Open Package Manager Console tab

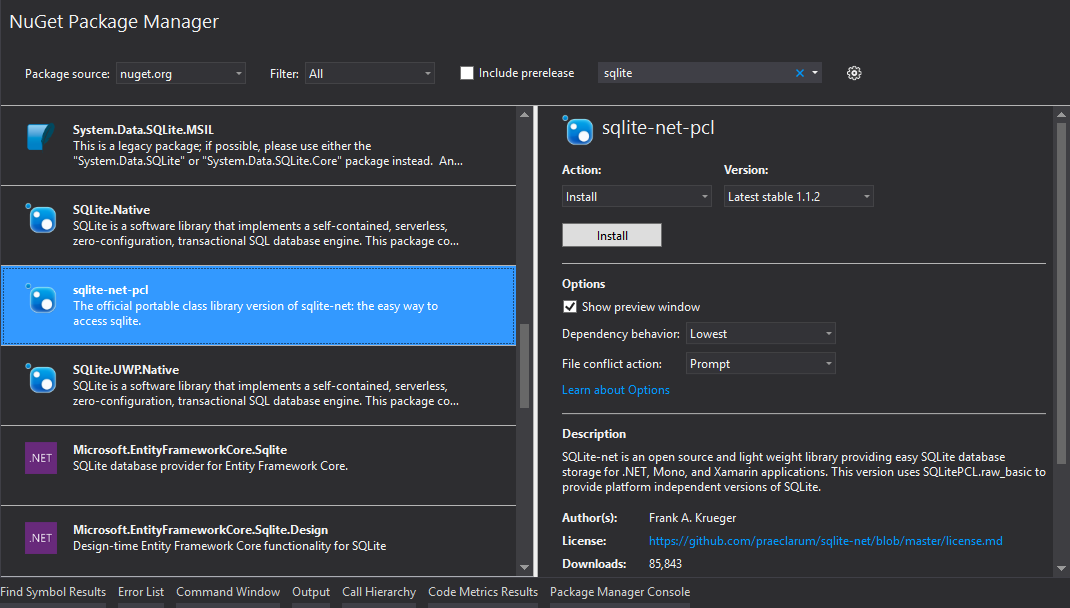coord(620,592)
